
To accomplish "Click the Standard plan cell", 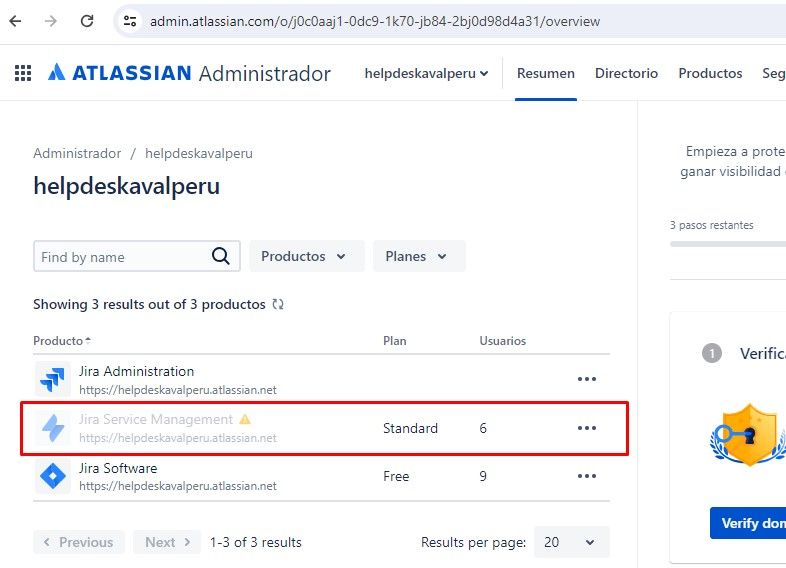I will [410, 428].
